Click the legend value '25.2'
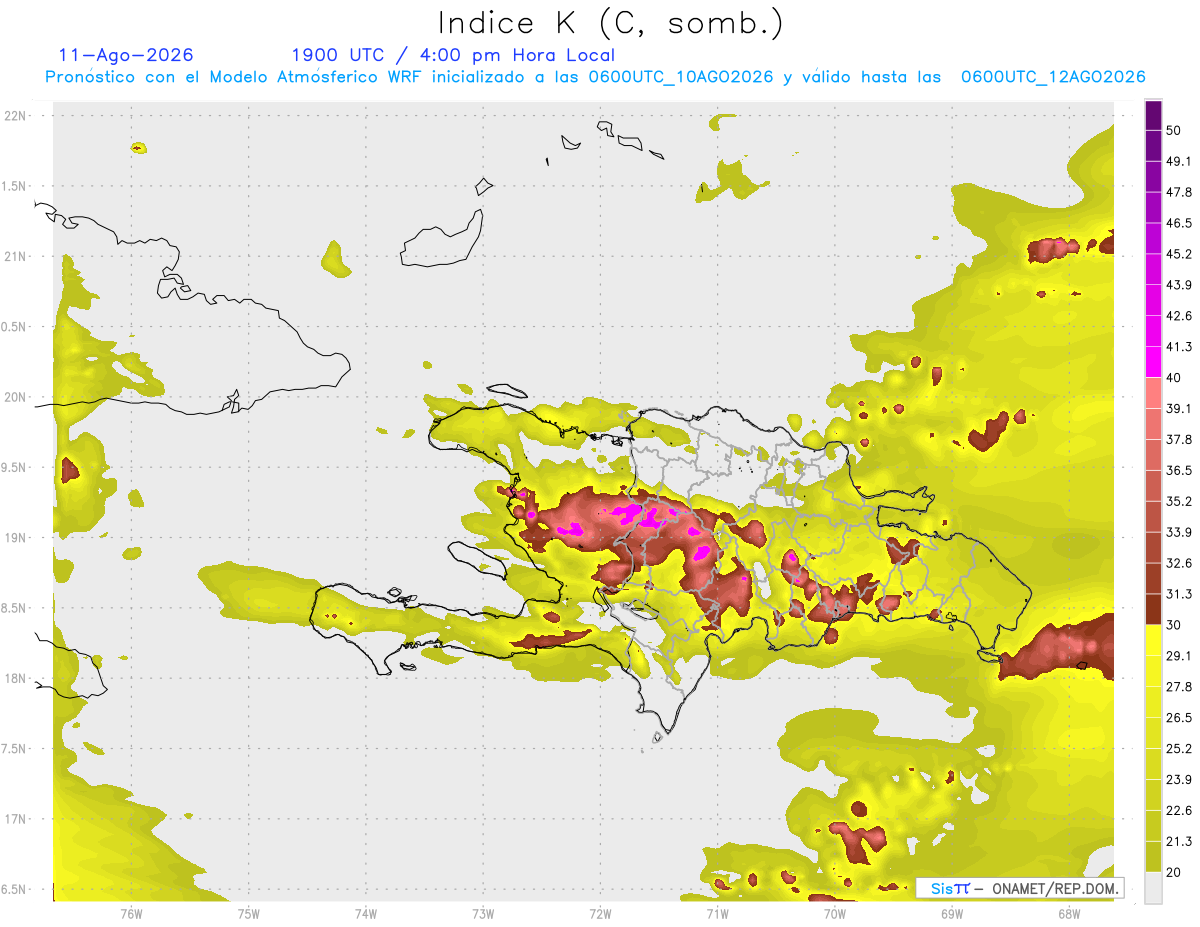 tap(1179, 748)
